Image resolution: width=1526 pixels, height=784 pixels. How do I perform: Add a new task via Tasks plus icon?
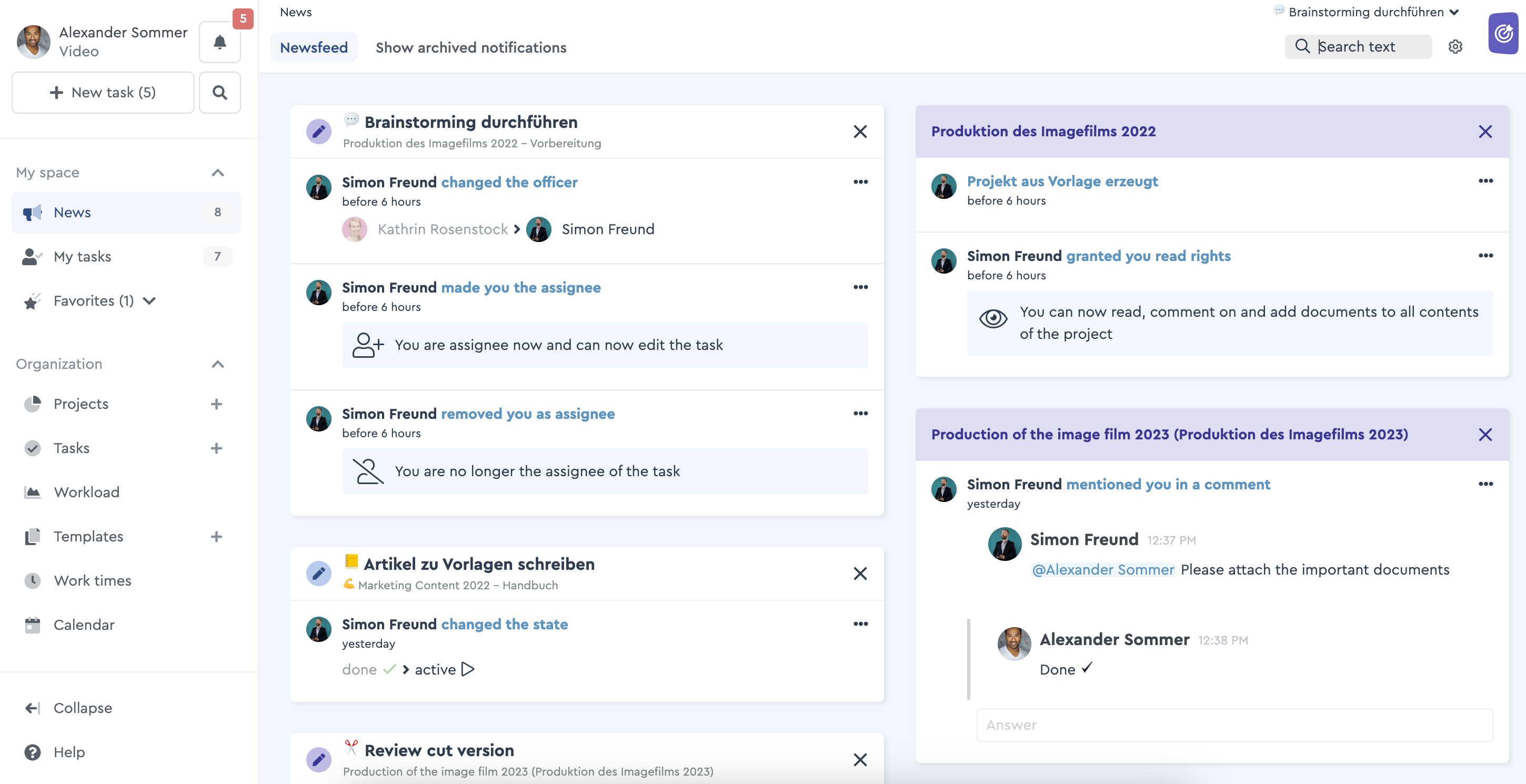(216, 448)
